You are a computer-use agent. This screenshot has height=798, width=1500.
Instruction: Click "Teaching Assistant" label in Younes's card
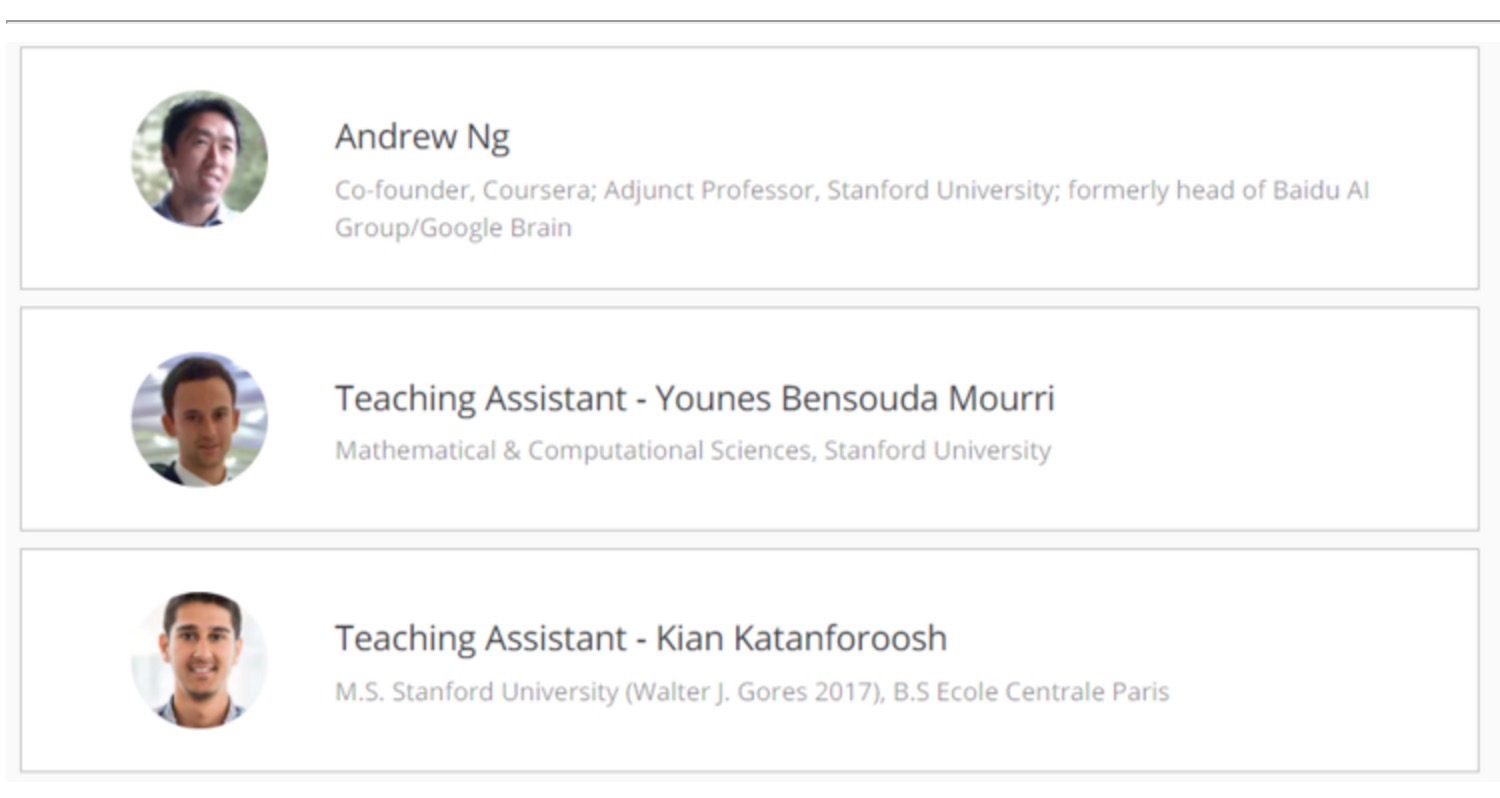(x=480, y=398)
